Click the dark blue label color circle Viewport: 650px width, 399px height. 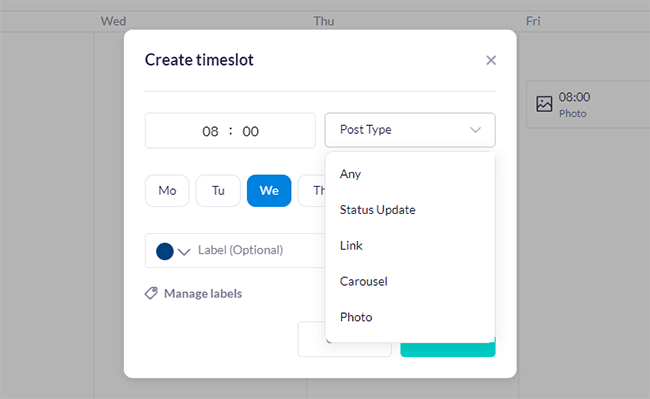click(x=165, y=251)
